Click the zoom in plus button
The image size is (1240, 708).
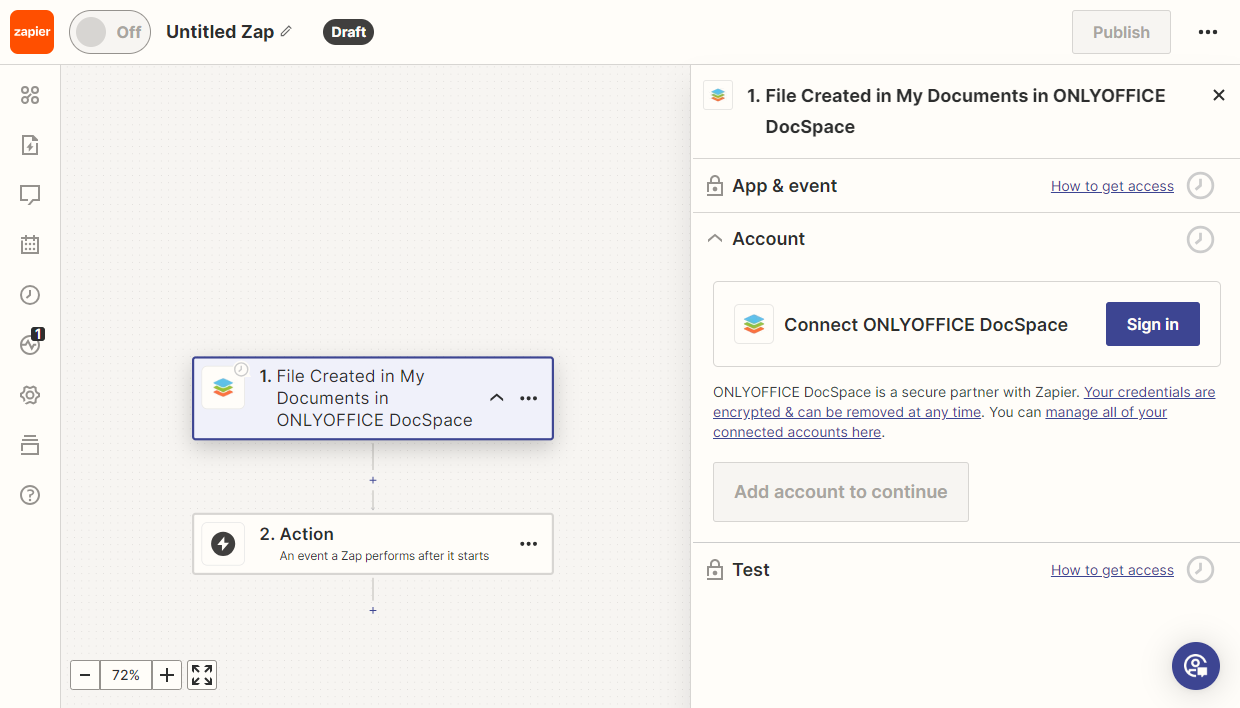[167, 675]
